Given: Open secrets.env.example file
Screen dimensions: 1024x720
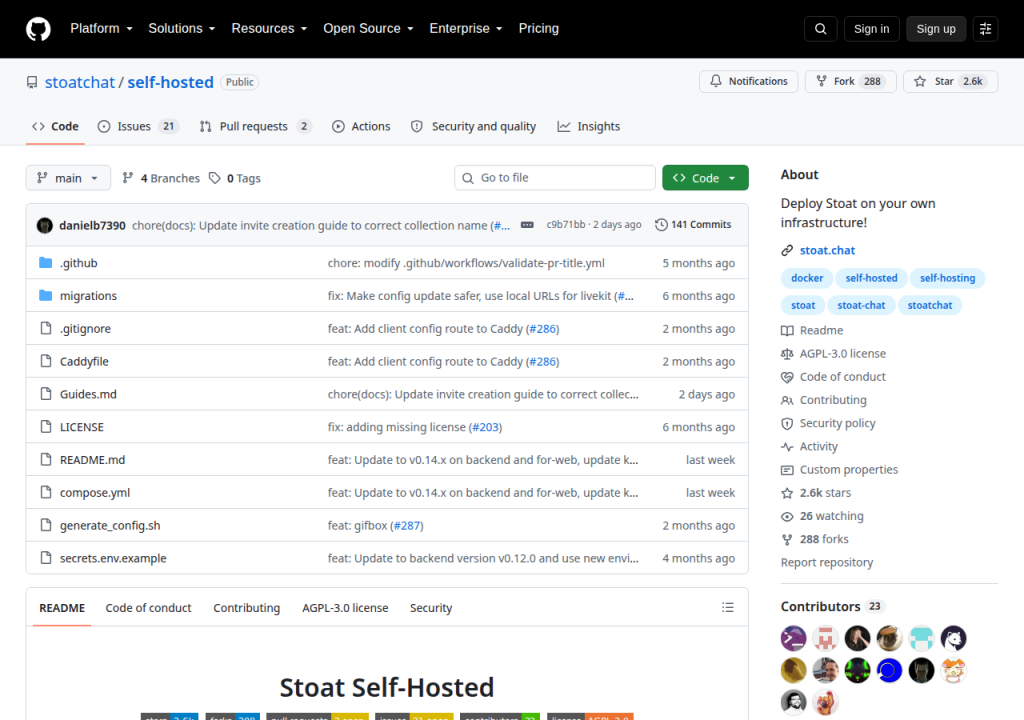Looking at the screenshot, I should click(113, 558).
